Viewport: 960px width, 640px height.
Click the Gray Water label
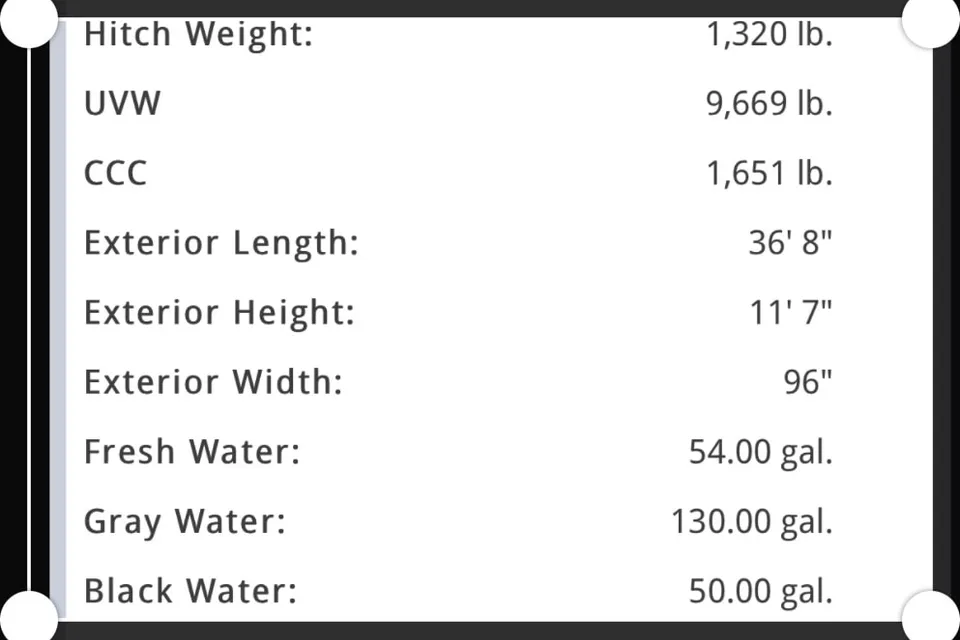click(185, 522)
